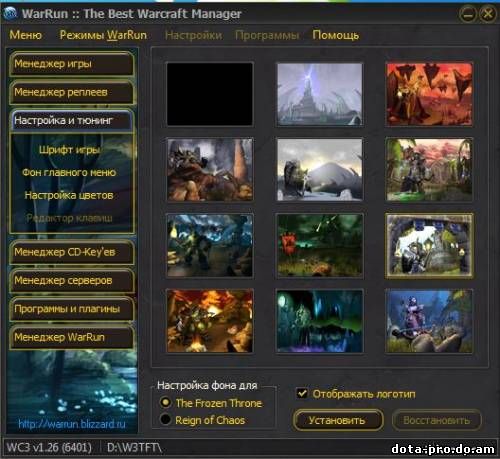Pick the red floating rocks Outland background
The image size is (500, 459).
[429, 94]
